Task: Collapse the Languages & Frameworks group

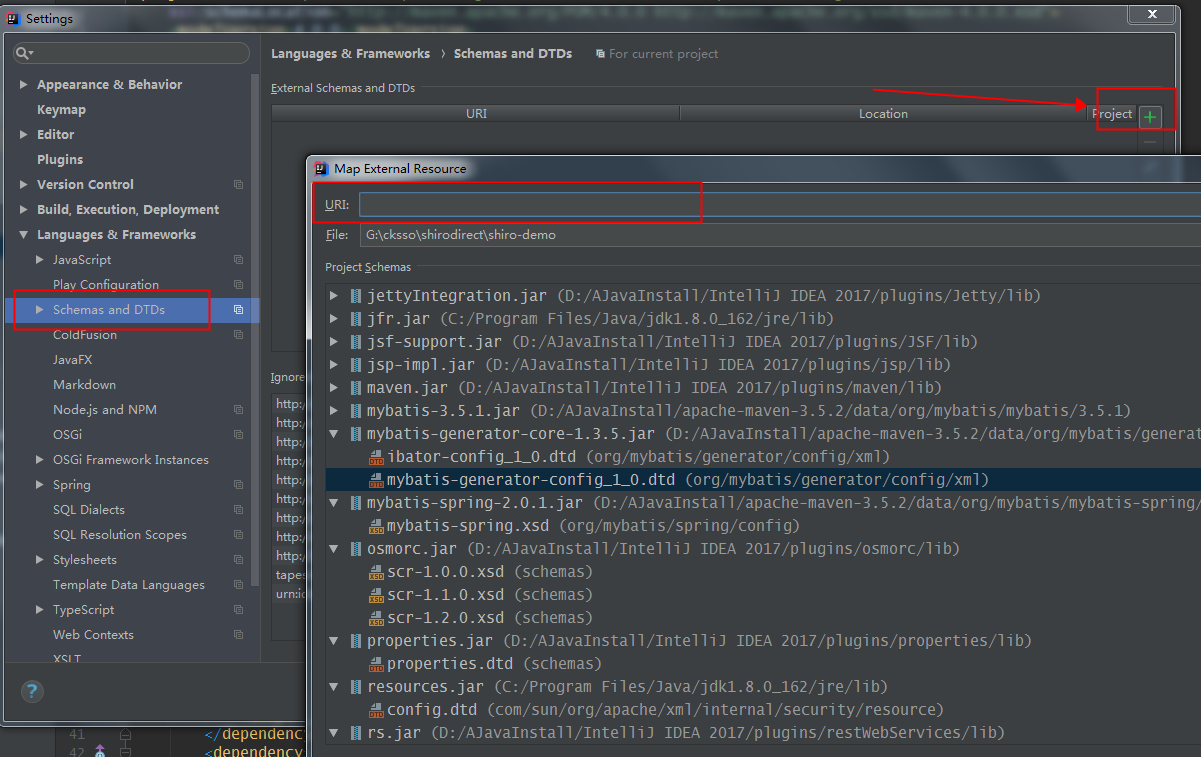Action: click(x=23, y=235)
